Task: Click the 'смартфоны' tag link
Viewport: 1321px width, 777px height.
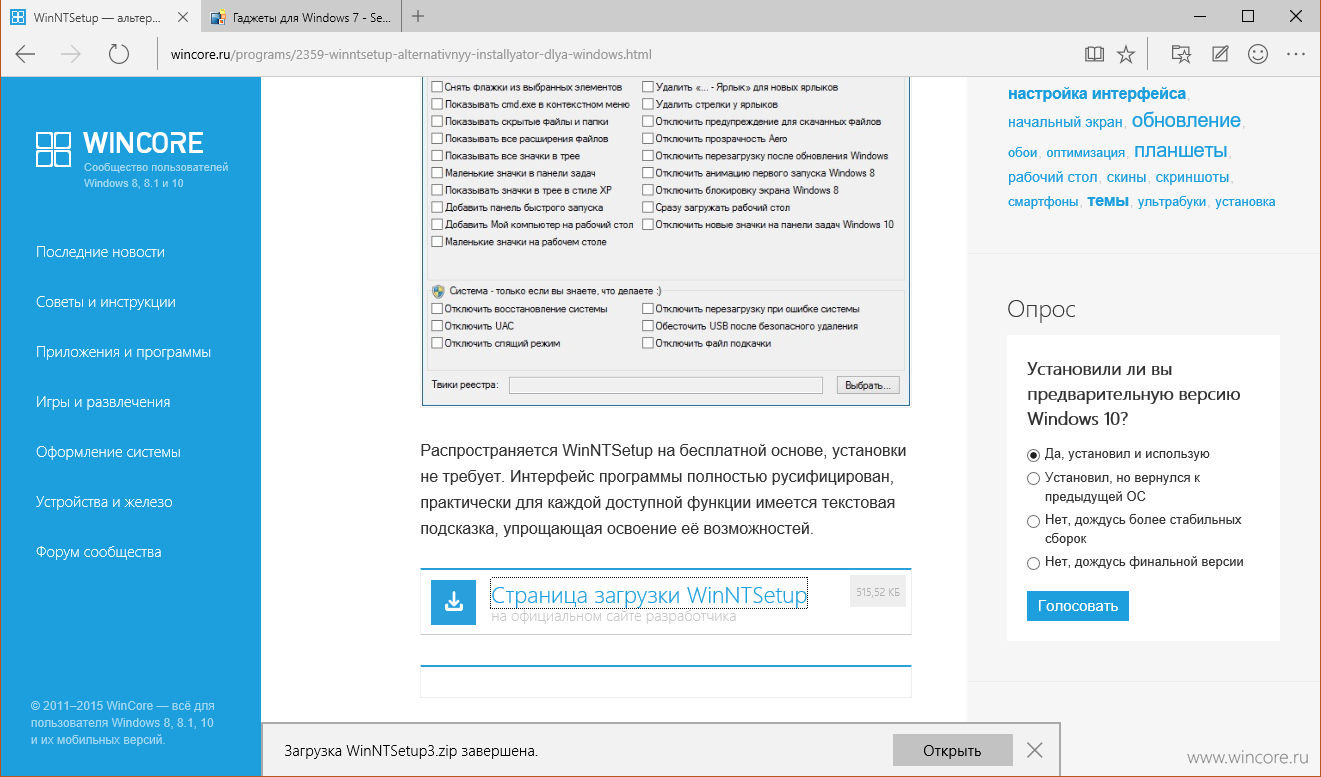Action: 1043,201
